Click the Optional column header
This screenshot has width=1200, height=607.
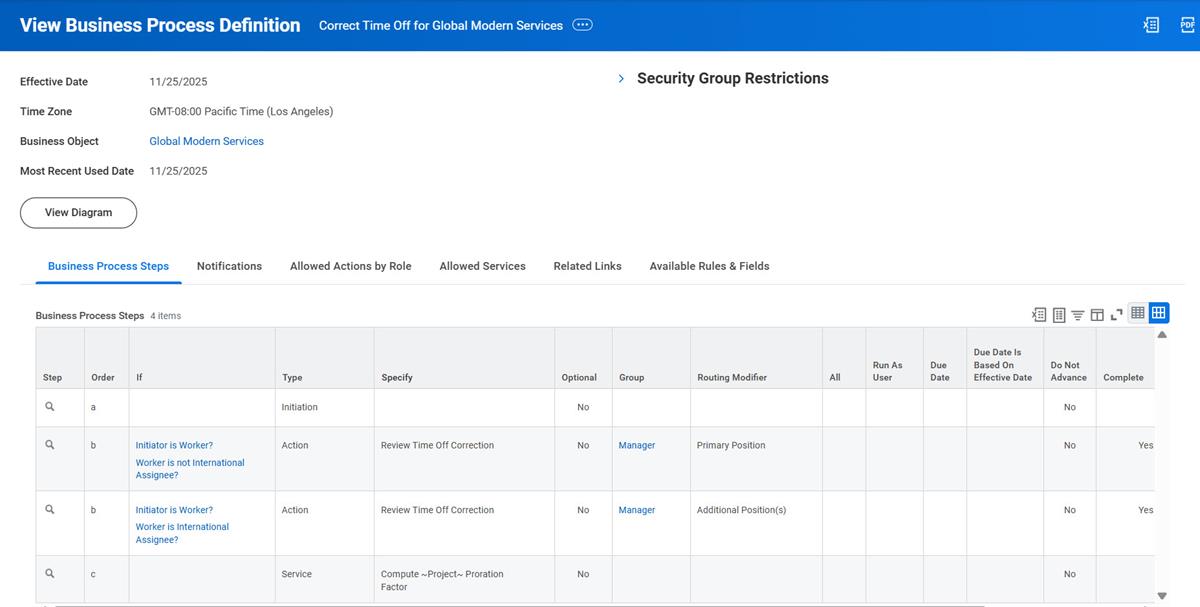584,358
